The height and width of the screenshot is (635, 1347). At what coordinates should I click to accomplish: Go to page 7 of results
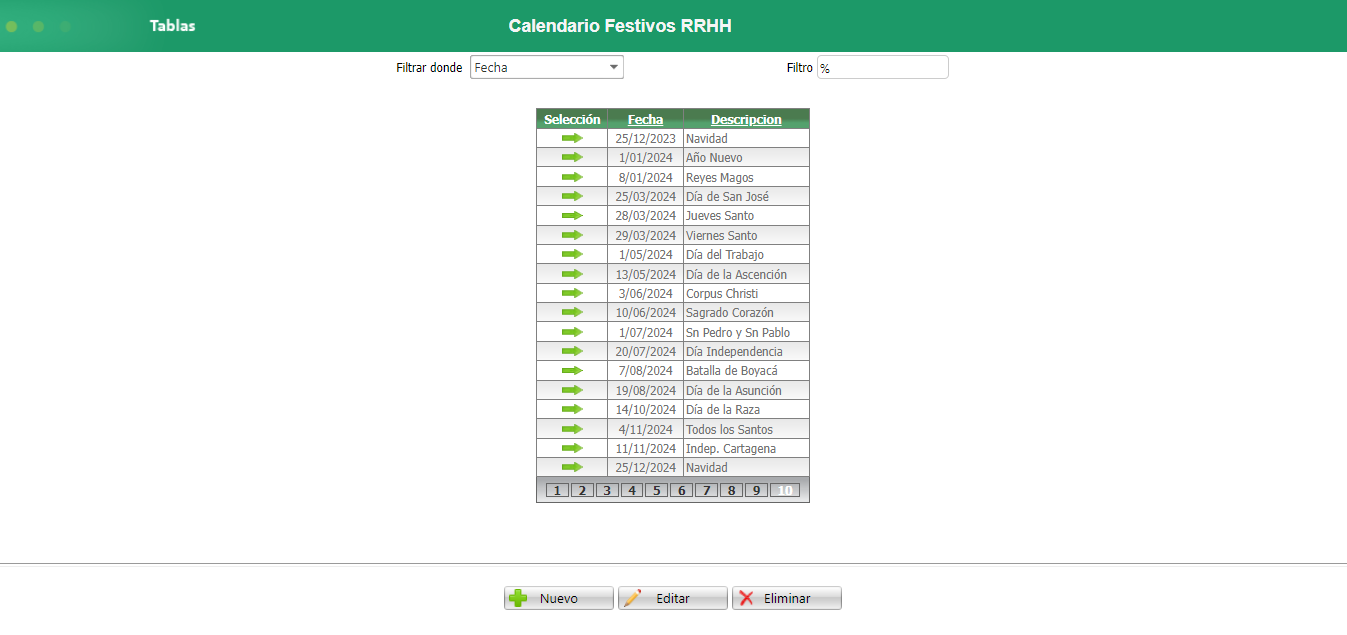coord(707,490)
